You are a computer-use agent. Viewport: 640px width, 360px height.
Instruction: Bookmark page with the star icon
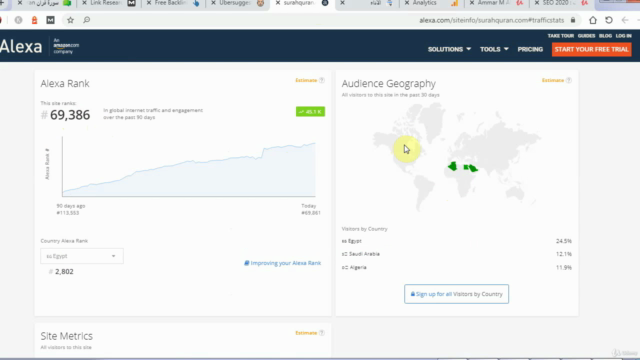70,20
